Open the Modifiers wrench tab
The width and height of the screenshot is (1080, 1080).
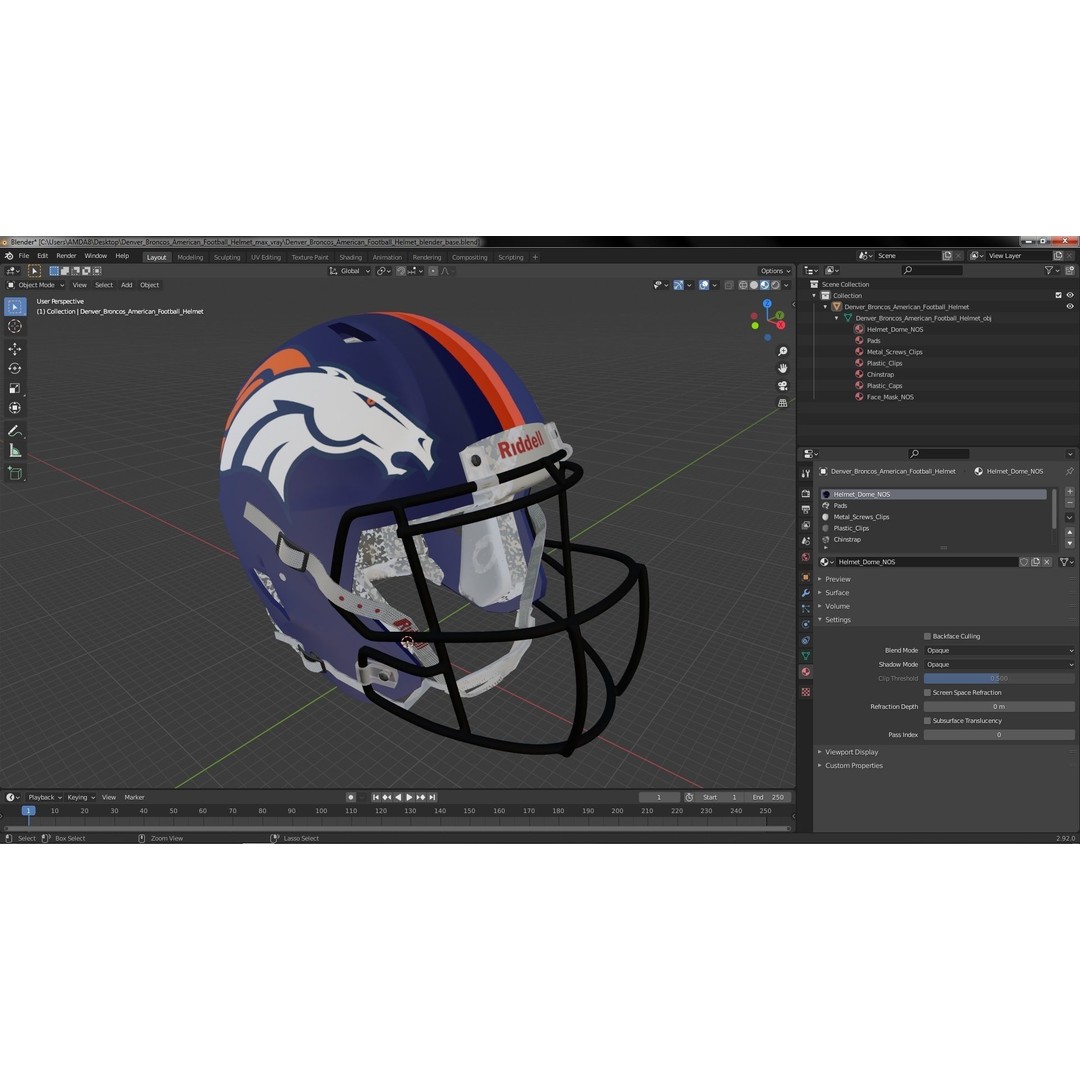[806, 593]
